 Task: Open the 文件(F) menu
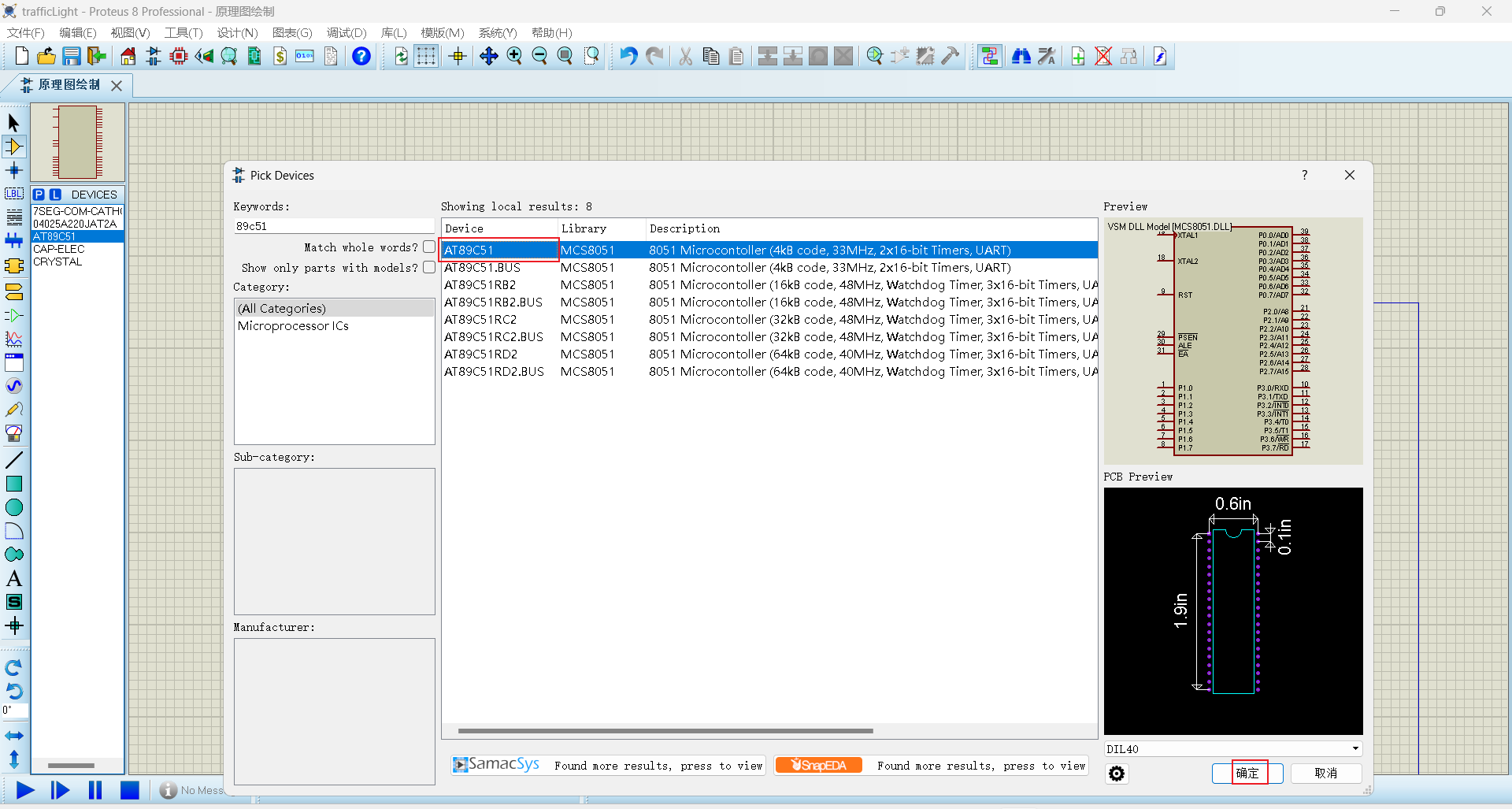click(25, 33)
